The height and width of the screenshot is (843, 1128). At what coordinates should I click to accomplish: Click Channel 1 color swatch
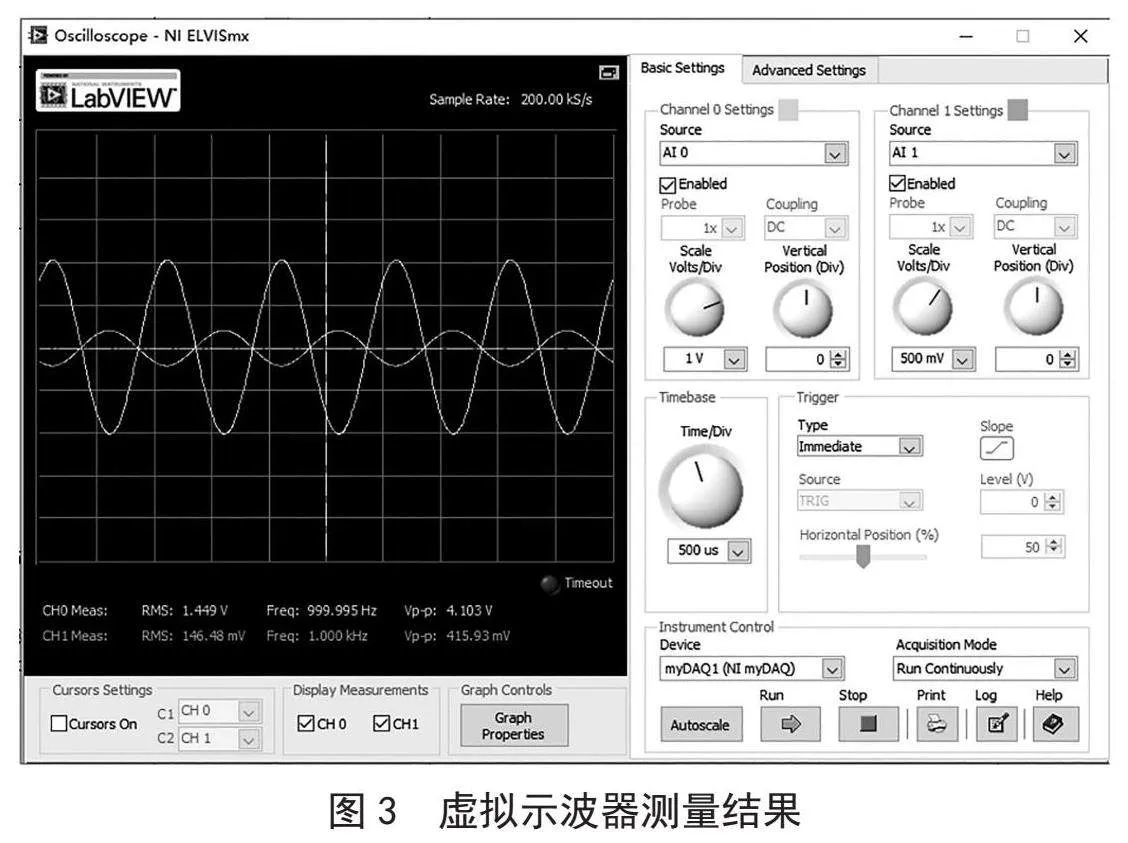(1017, 110)
